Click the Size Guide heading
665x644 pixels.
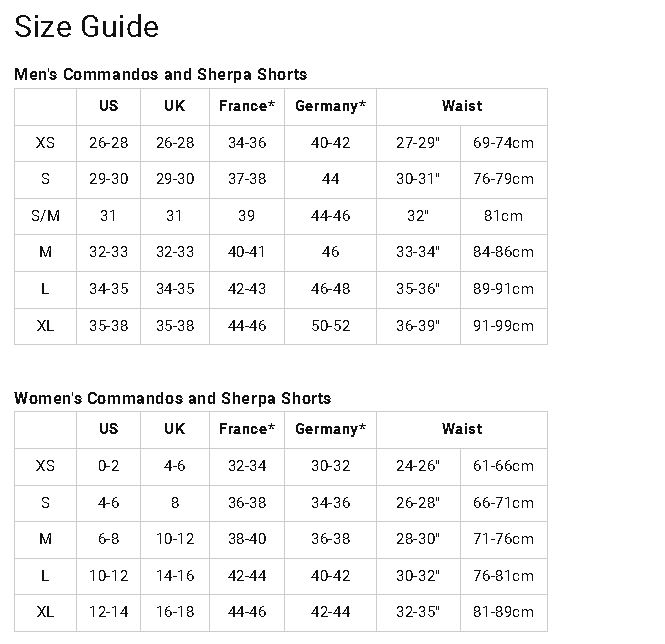[x=87, y=27]
